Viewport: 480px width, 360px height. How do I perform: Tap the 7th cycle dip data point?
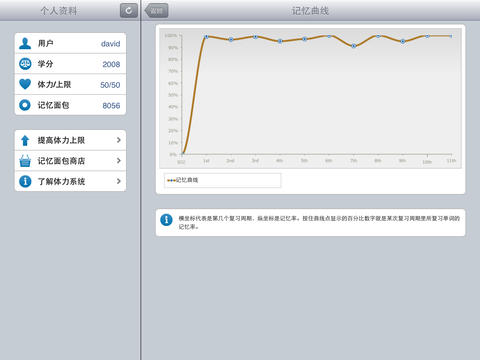pyautogui.click(x=354, y=46)
